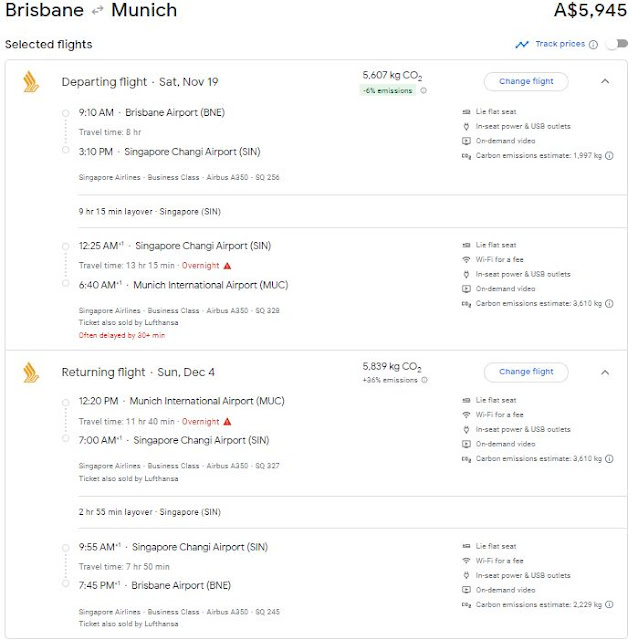Screen dimensions: 638x640
Task: Click the -6% emissions badge
Action: pos(388,91)
